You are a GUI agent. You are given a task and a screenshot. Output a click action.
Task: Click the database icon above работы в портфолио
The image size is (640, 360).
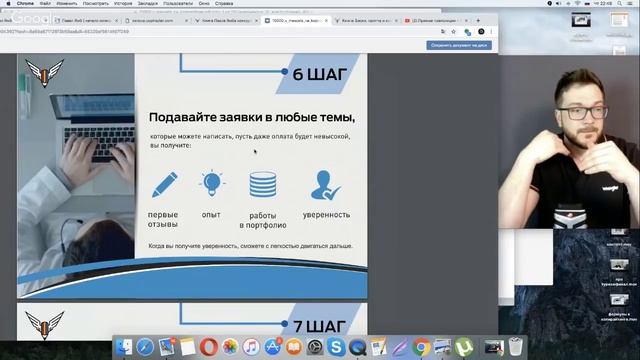[263, 184]
